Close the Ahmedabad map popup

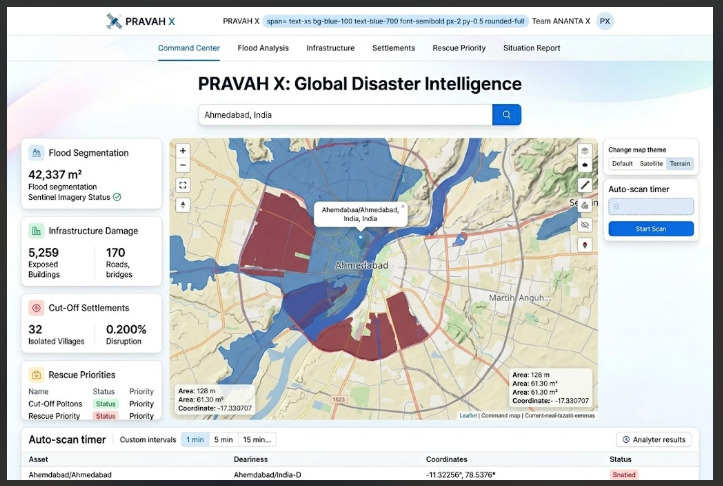pos(403,207)
